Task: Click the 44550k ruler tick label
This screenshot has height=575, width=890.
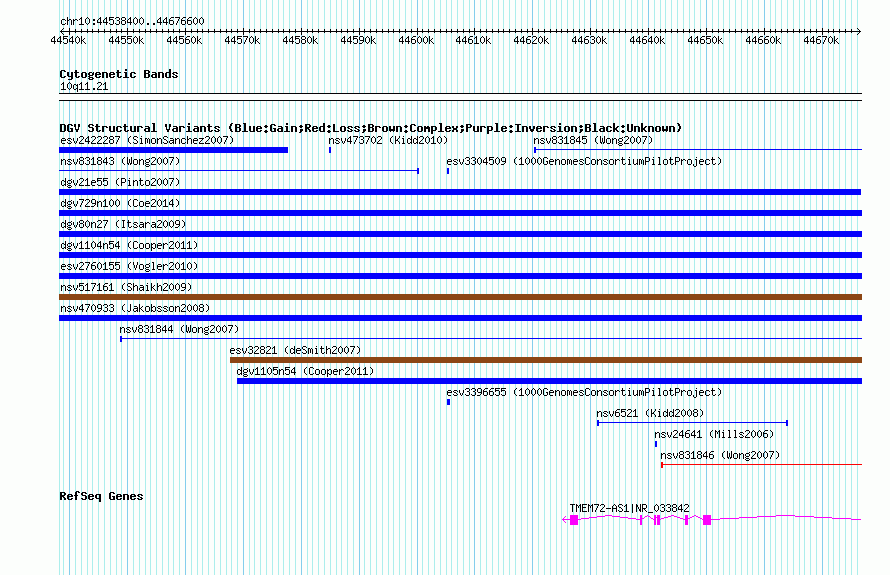Action: (126, 40)
